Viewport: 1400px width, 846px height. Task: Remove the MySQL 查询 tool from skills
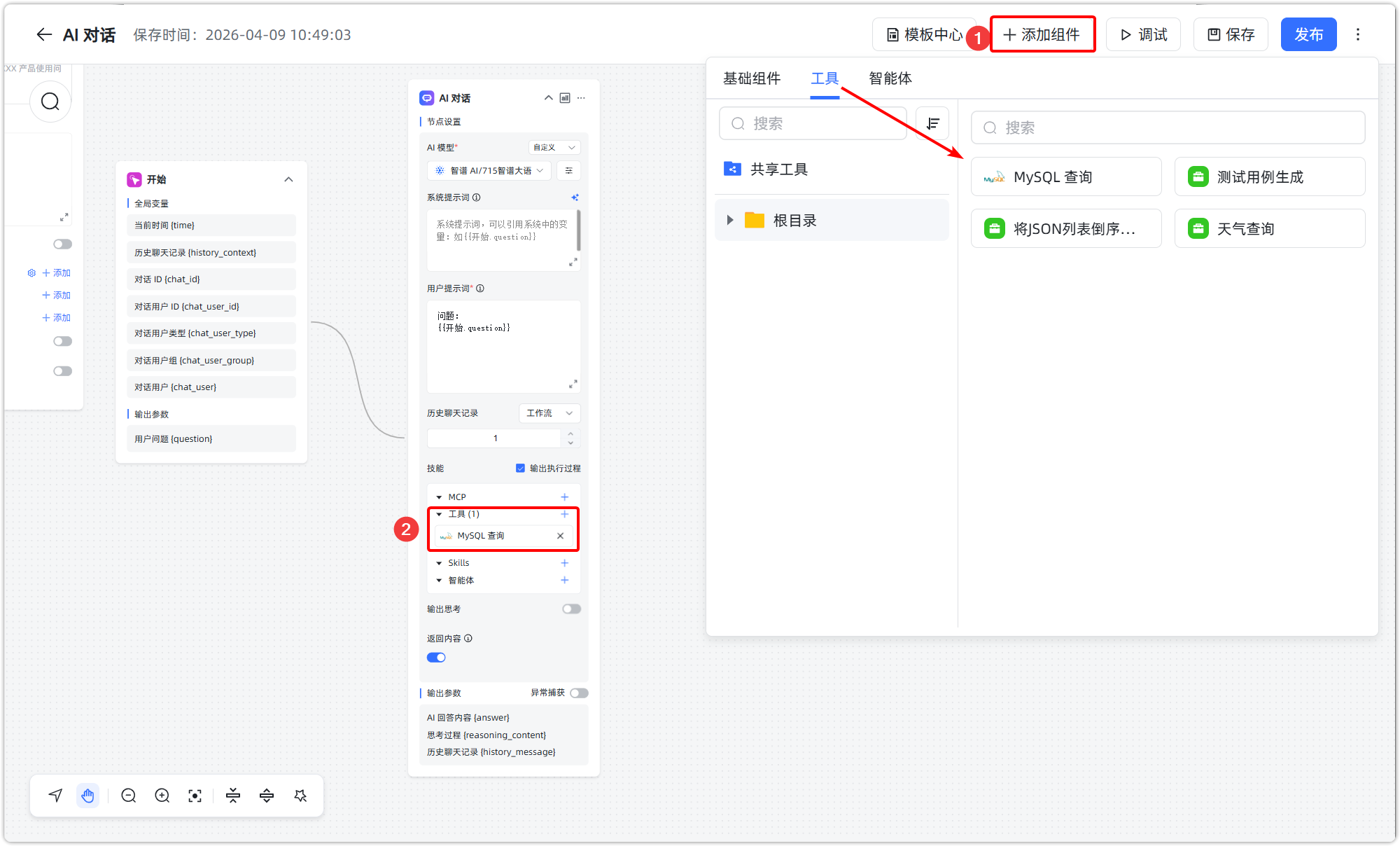(x=560, y=536)
